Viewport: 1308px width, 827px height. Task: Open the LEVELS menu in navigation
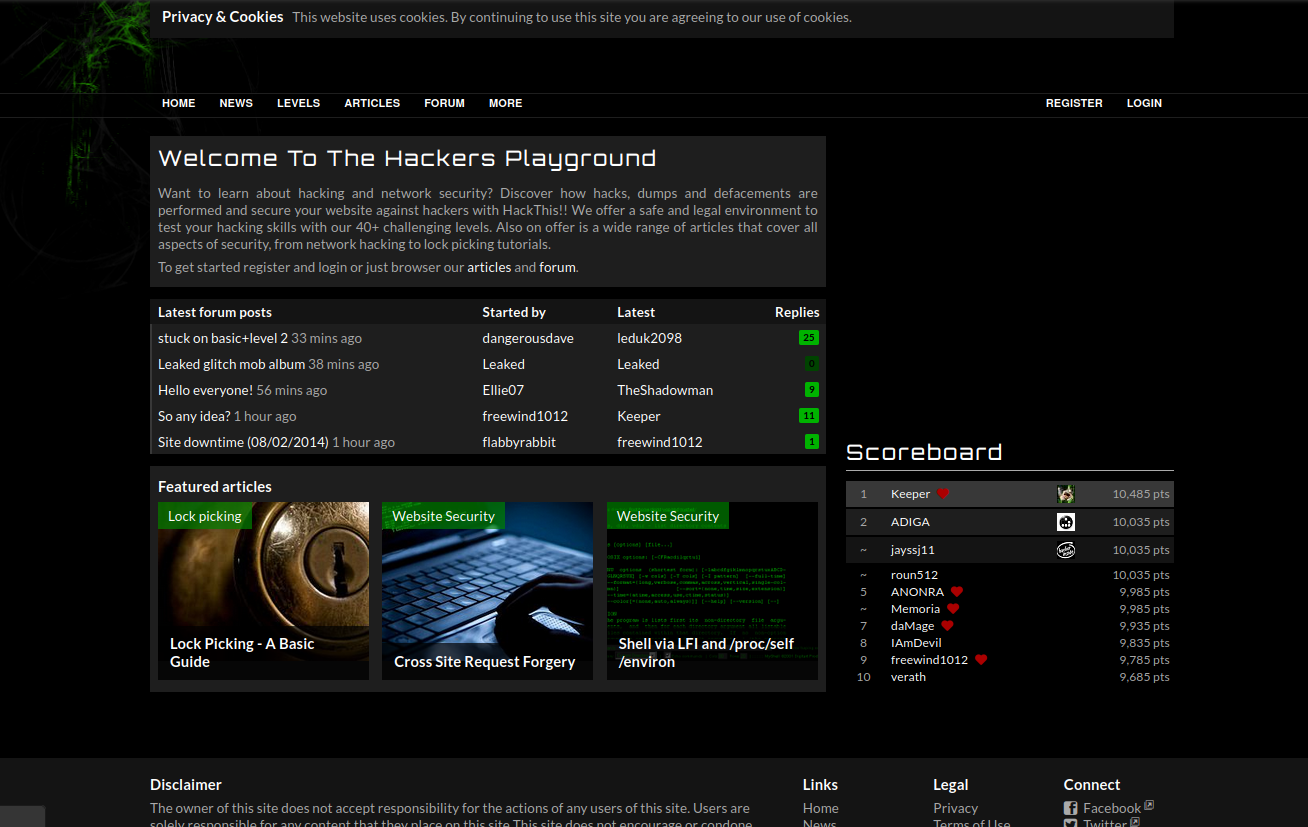pyautogui.click(x=298, y=103)
